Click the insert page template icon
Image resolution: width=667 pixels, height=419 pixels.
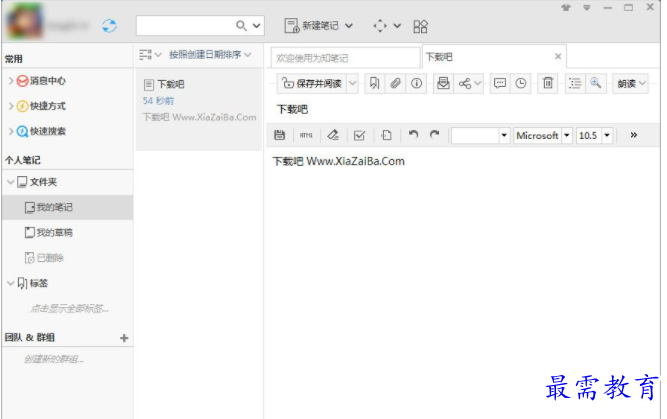[386, 135]
